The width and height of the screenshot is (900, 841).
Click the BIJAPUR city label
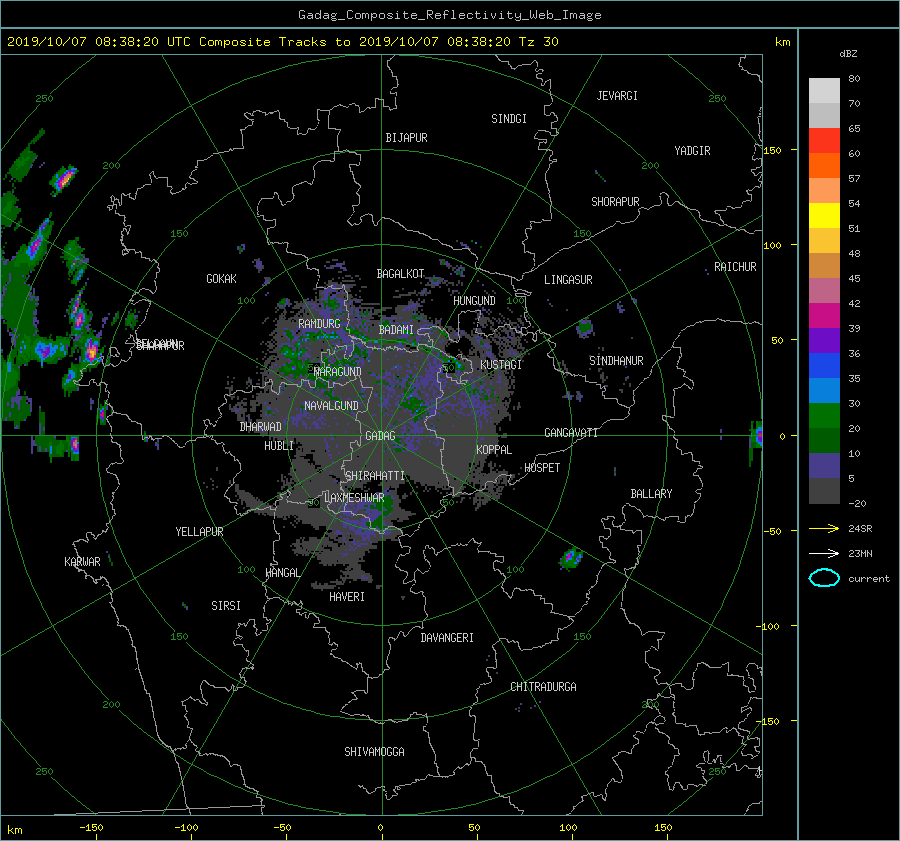tap(406, 138)
